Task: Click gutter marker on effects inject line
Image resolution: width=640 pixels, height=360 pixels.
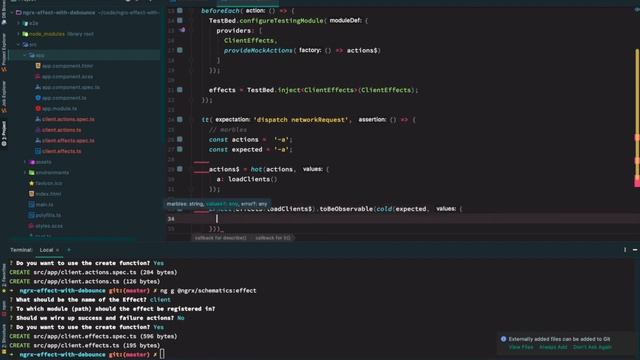Action: [x=180, y=90]
